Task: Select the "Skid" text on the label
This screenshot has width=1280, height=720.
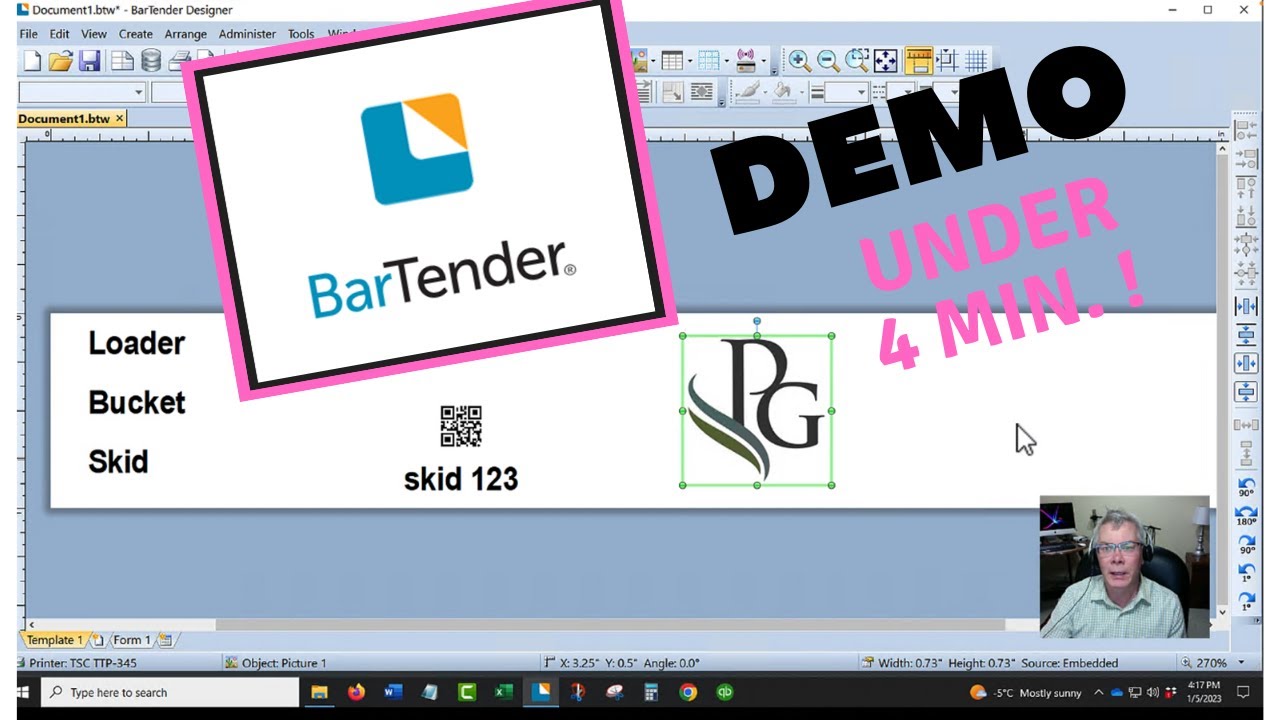Action: coord(118,461)
